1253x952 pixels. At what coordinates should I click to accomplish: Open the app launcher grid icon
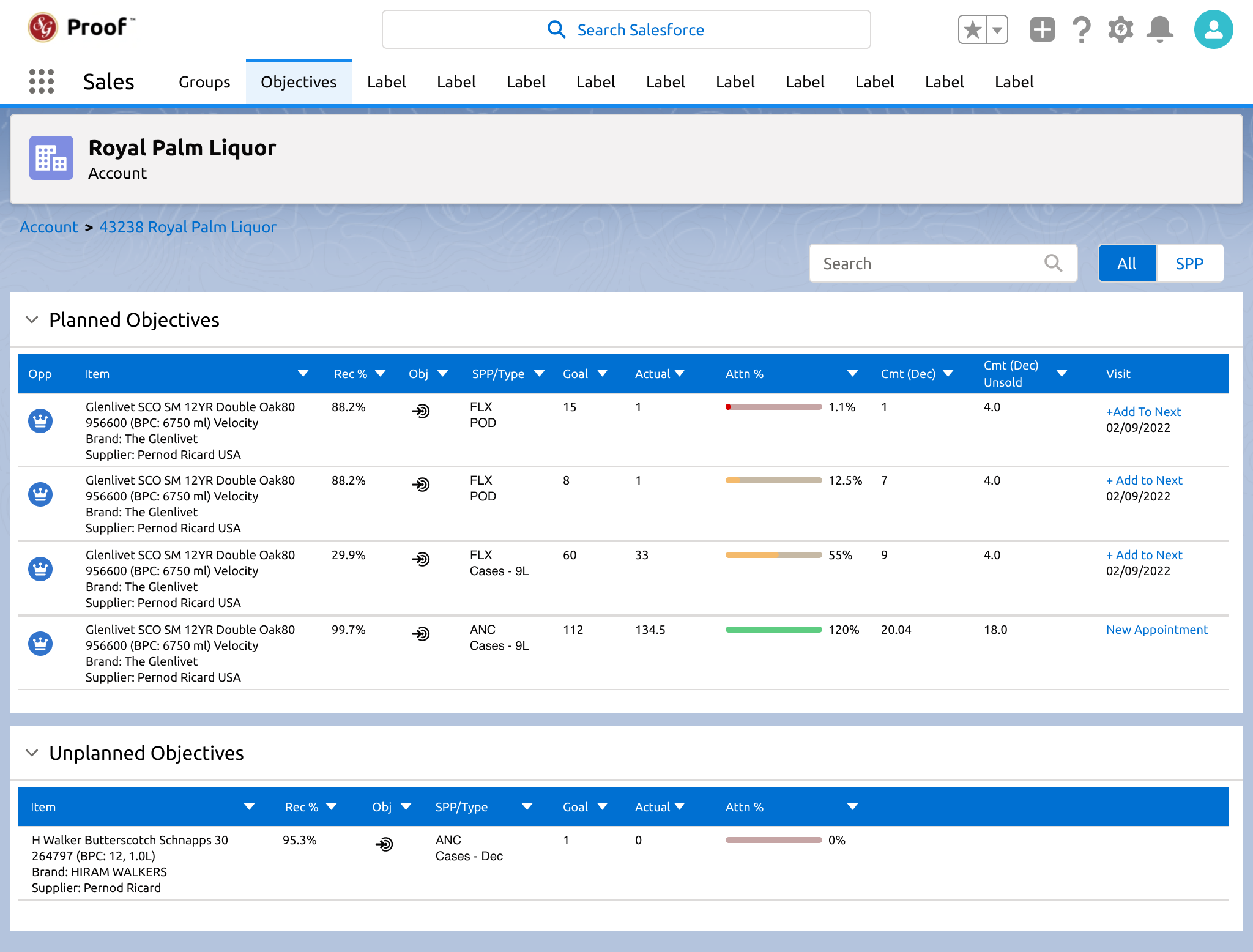(42, 81)
